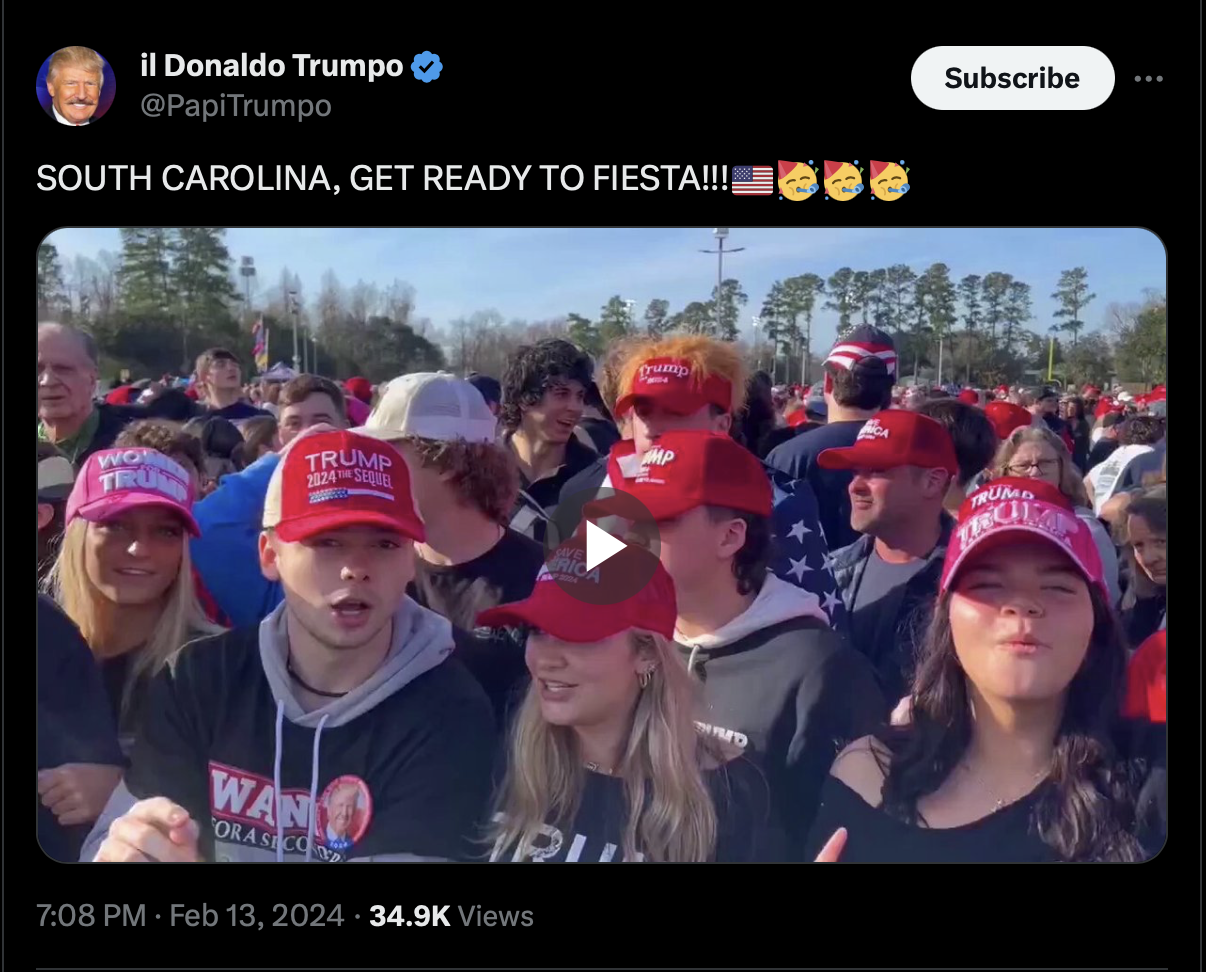Click the last party-face emoji in tweet
Viewport: 1206px width, 972px height.
coord(889,180)
